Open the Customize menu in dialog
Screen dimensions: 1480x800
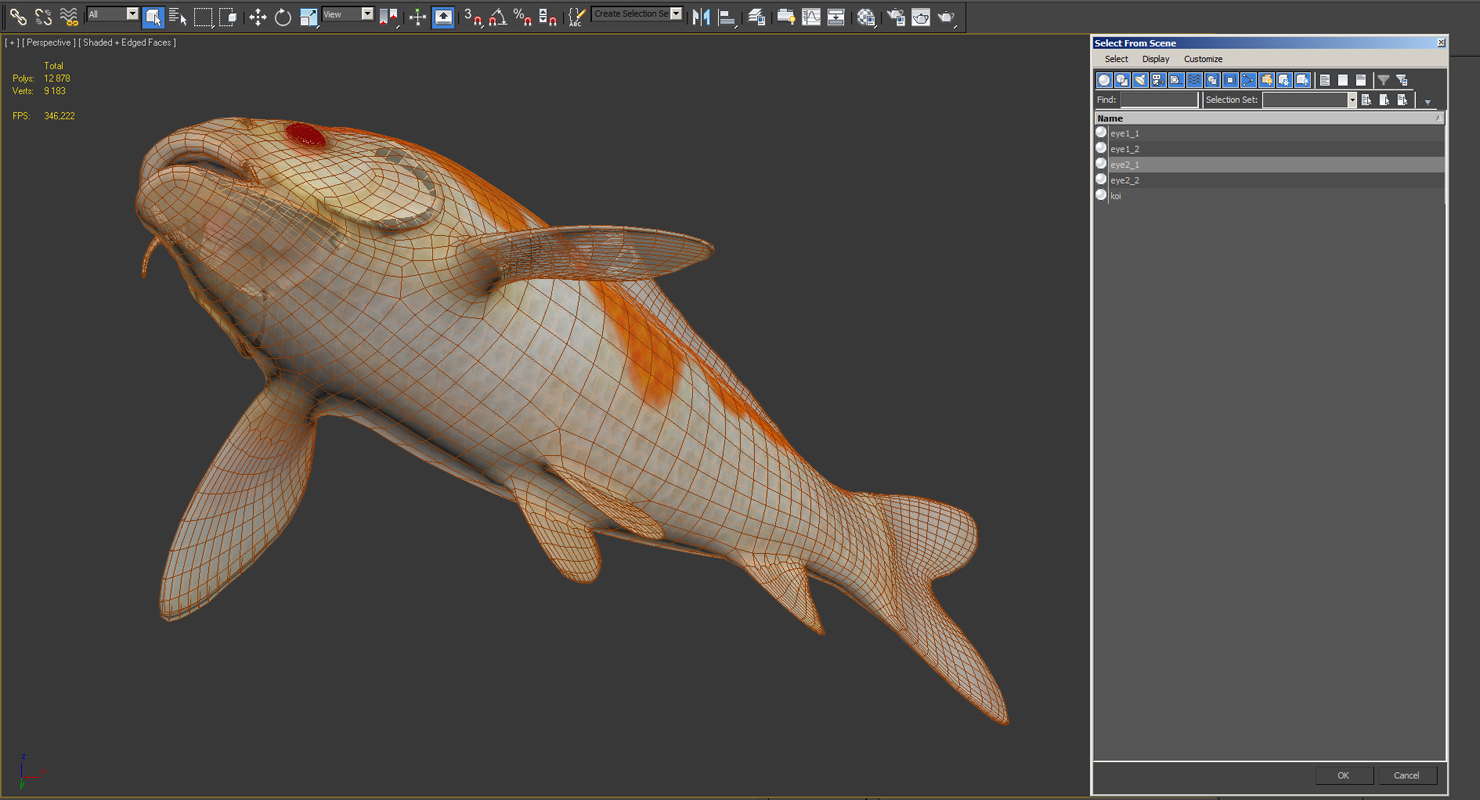[x=1203, y=59]
